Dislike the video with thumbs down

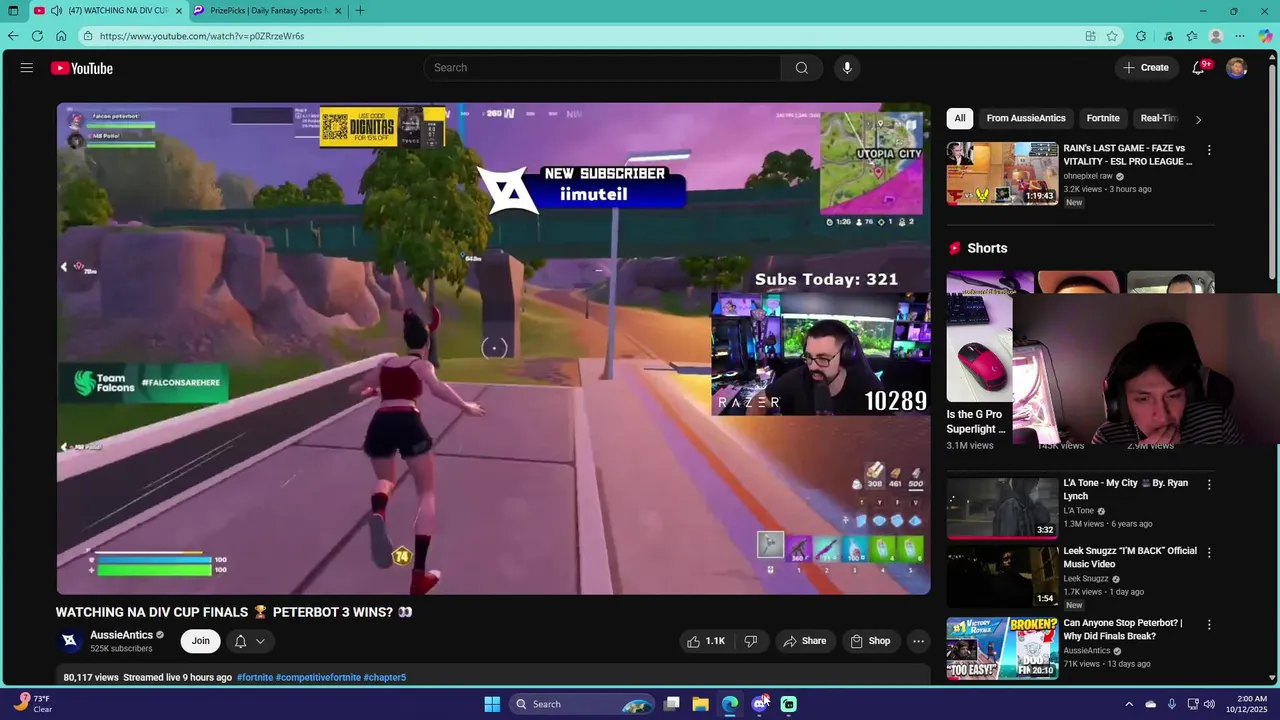(751, 641)
